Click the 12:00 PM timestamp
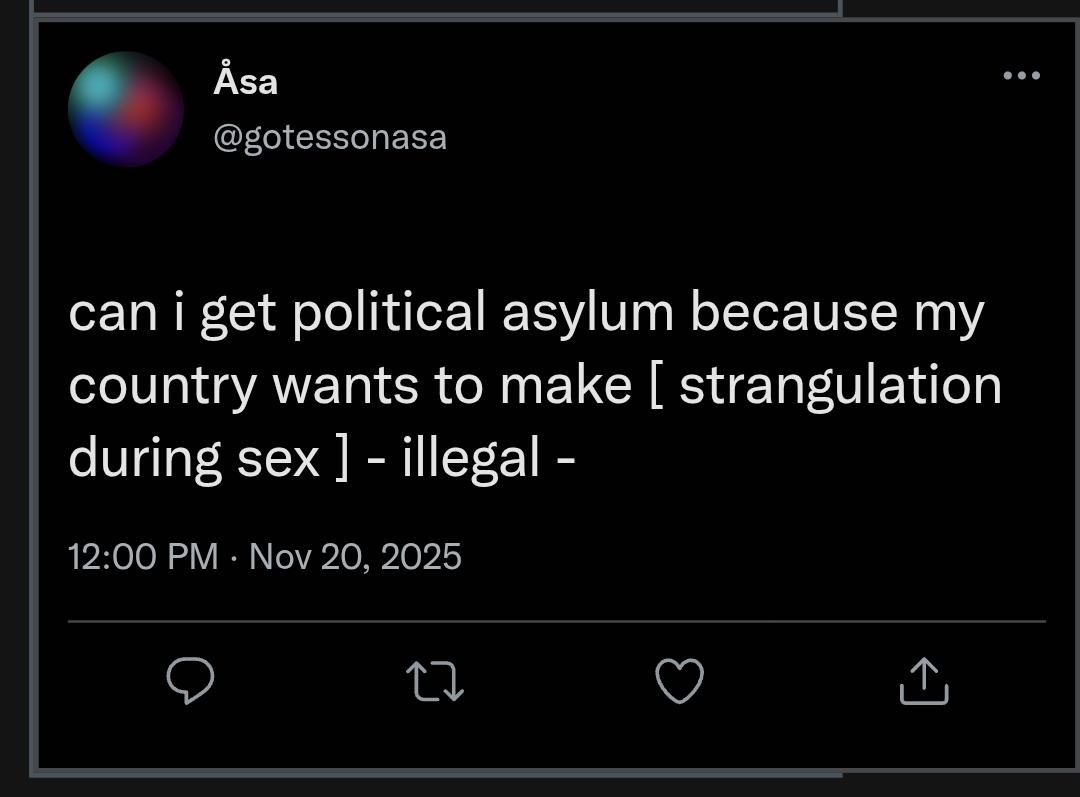Screen dimensions: 1080x797 point(143,556)
